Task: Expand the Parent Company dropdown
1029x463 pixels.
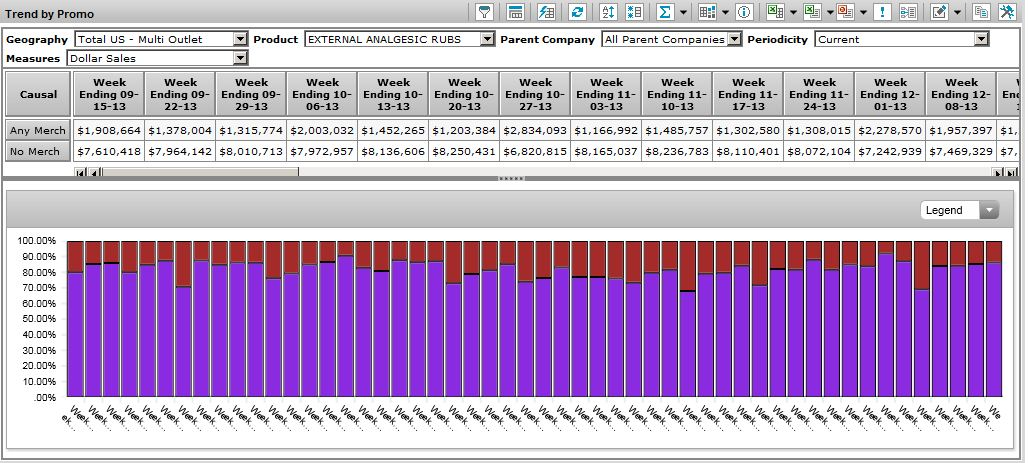Action: pos(734,39)
